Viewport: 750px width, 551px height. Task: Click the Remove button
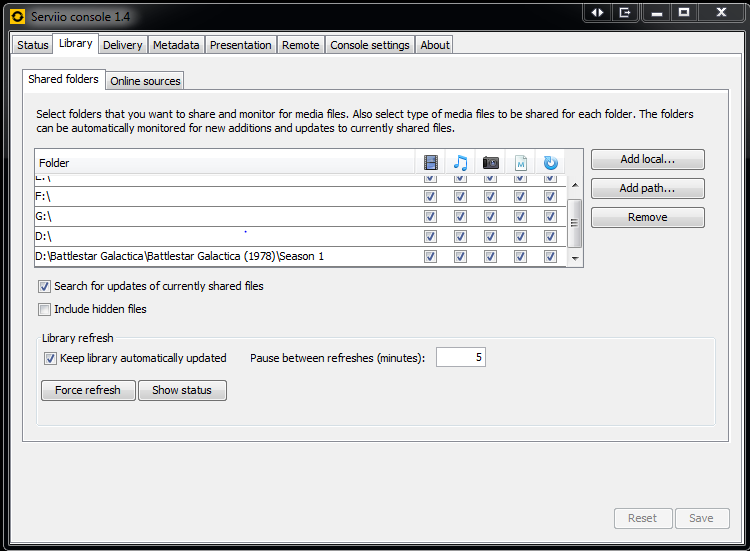tap(648, 218)
